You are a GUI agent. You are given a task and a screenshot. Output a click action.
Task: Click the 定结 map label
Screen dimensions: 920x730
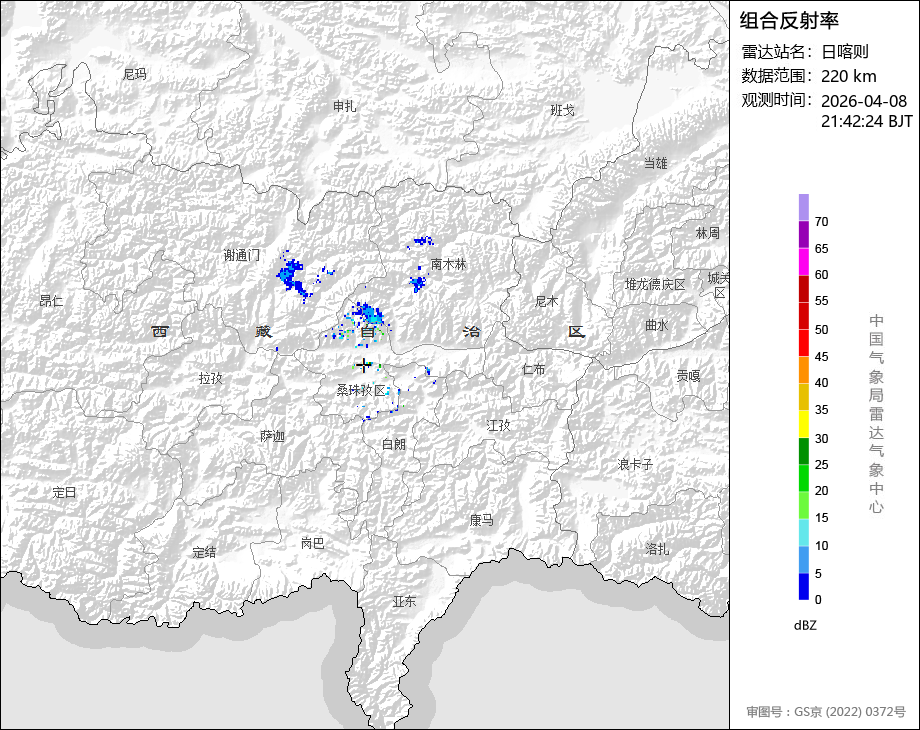pos(204,552)
